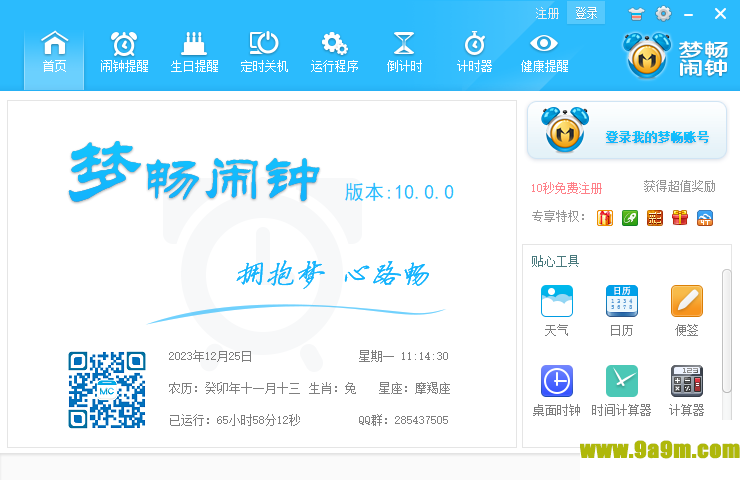Screen dimensions: 740x480
Task: Click the 星期一 11:14:30 time text
Action: (404, 356)
